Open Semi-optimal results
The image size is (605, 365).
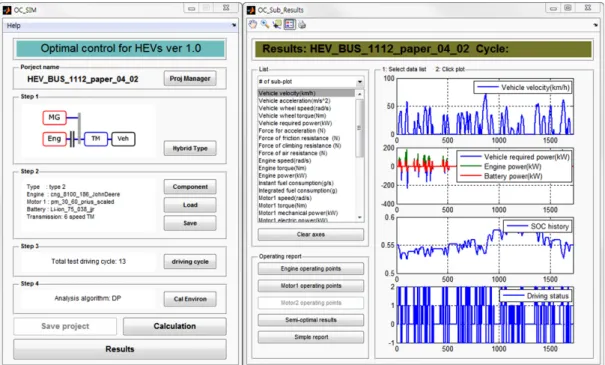pyautogui.click(x=311, y=320)
